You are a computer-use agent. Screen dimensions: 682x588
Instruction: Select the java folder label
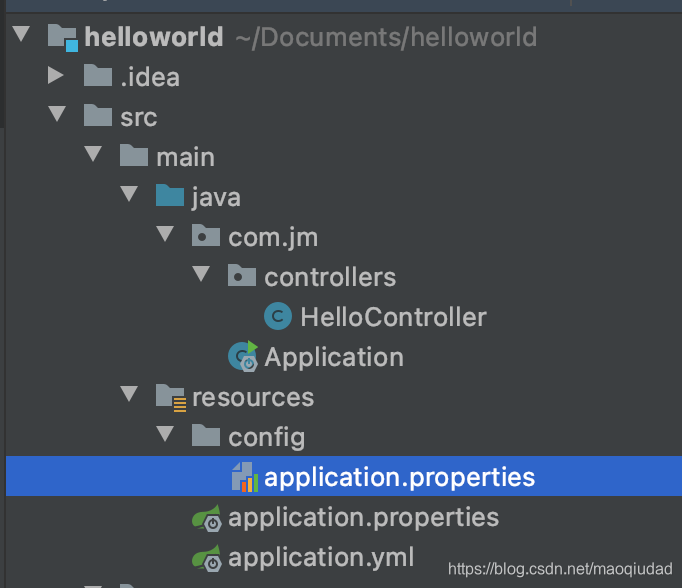[216, 198]
